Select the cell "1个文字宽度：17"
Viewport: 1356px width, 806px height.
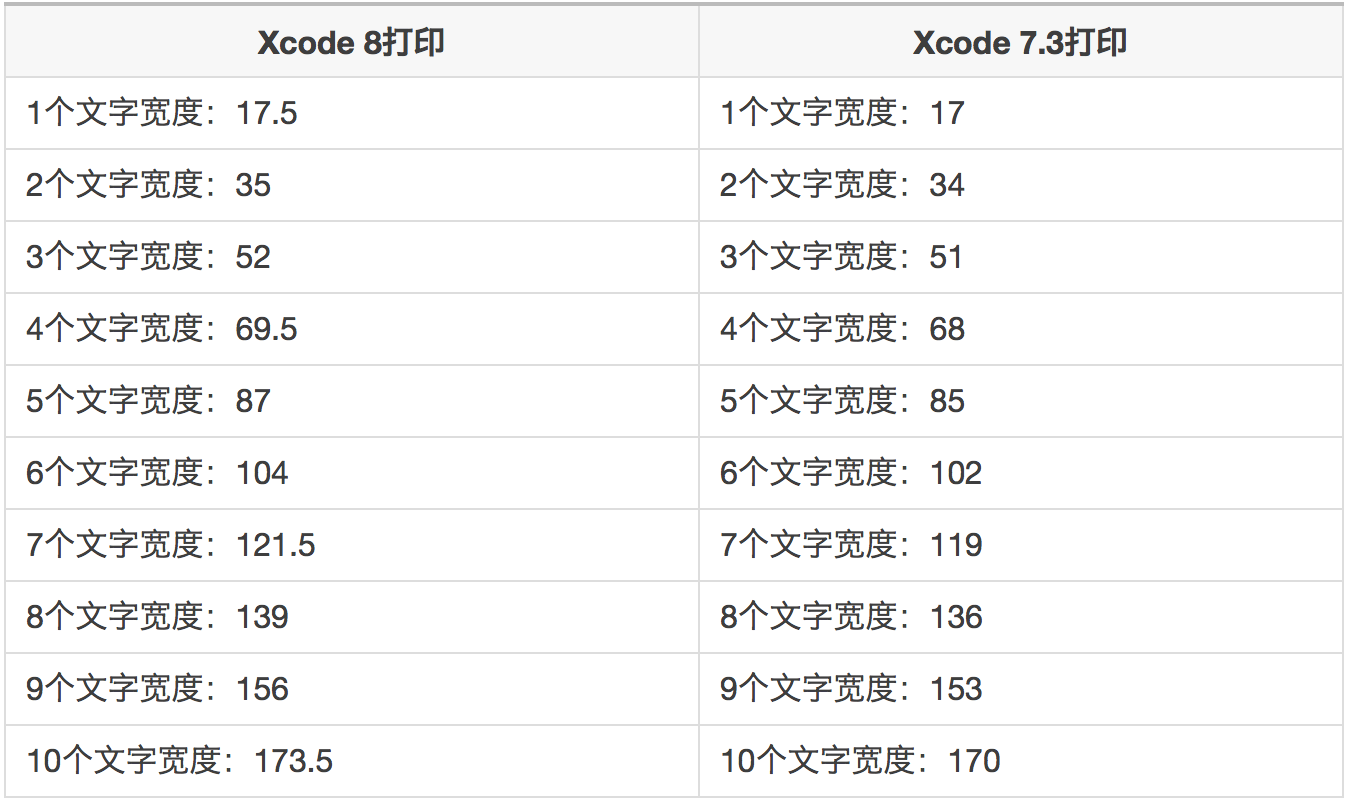coord(842,113)
